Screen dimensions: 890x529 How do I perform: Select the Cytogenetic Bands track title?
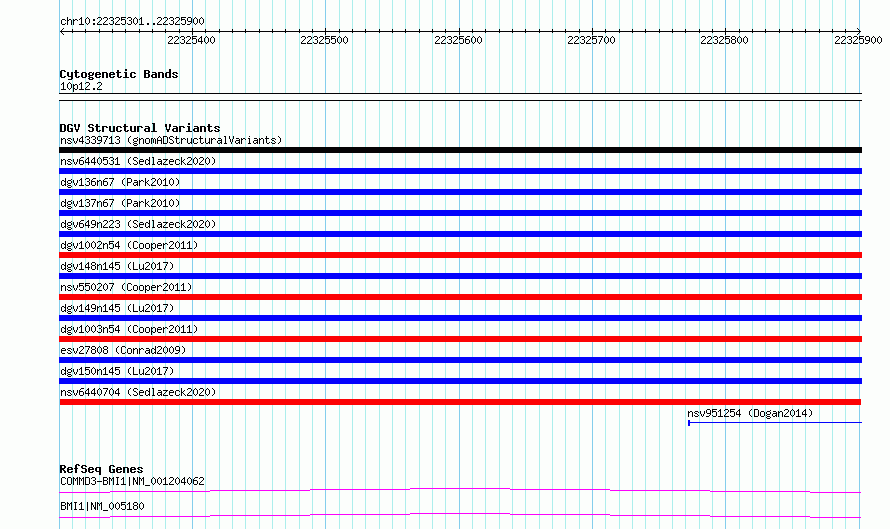(119, 74)
